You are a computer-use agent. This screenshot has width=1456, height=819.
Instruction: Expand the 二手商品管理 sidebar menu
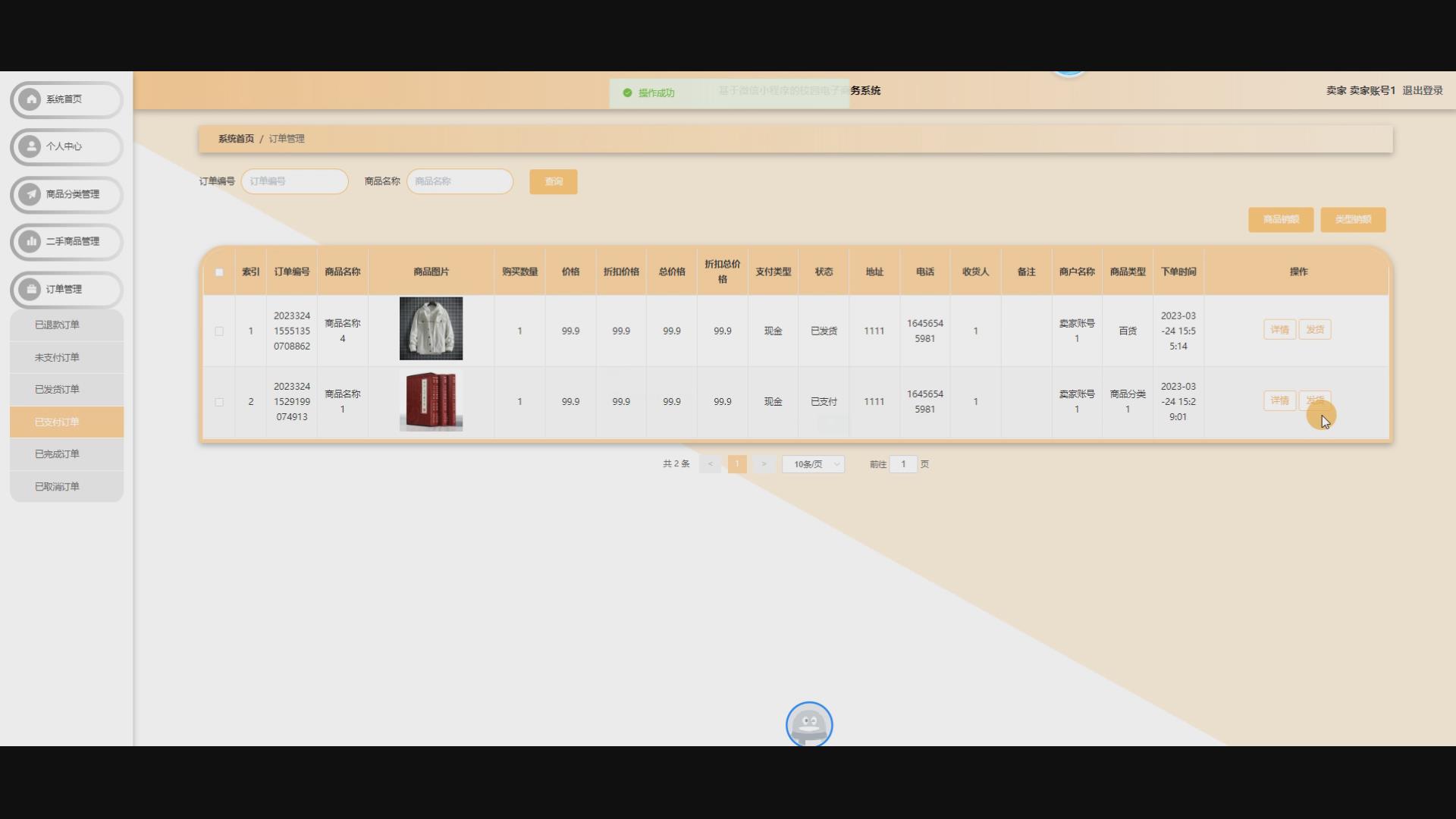(72, 241)
